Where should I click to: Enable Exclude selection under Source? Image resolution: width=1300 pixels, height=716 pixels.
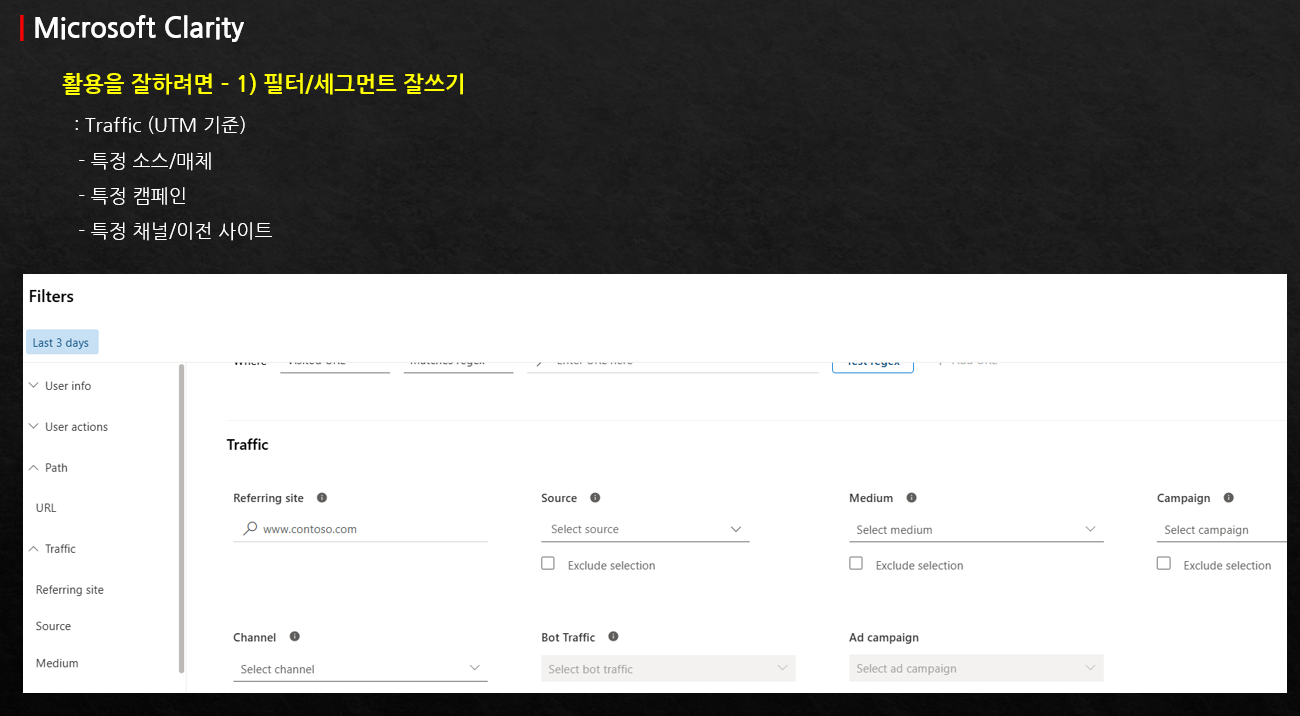tap(548, 563)
